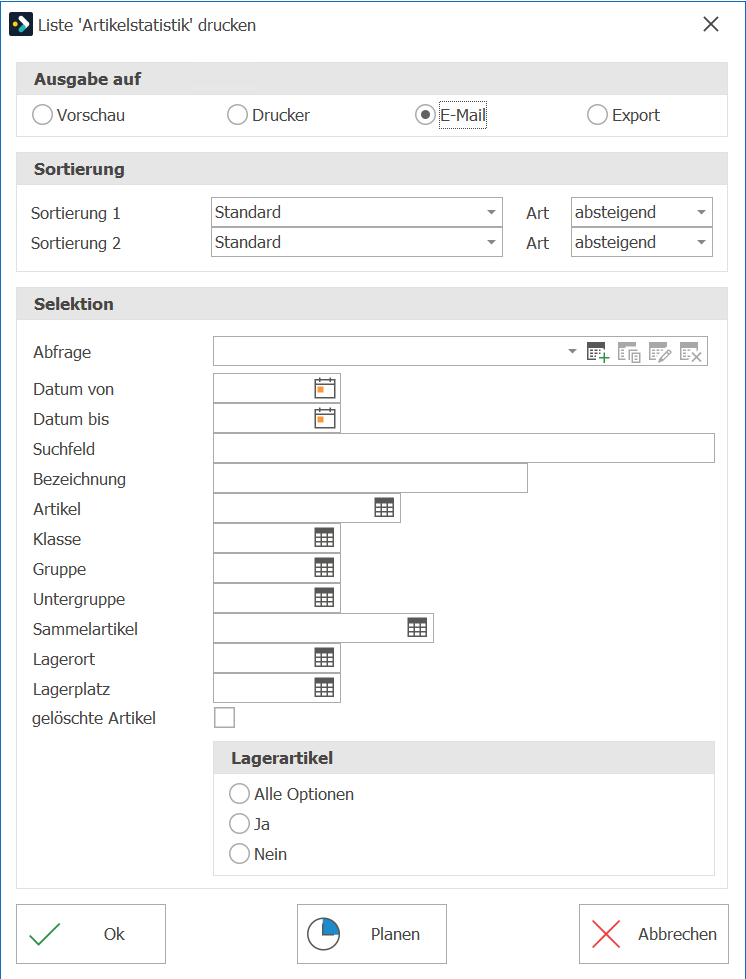Open the Sortierung 1 dropdown

point(357,212)
